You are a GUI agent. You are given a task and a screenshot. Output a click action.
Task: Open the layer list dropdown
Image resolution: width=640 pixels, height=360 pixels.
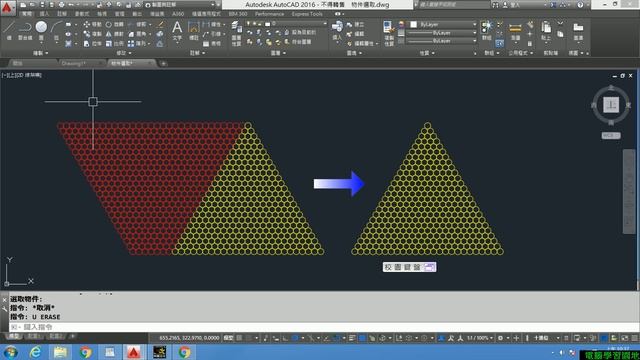286,24
